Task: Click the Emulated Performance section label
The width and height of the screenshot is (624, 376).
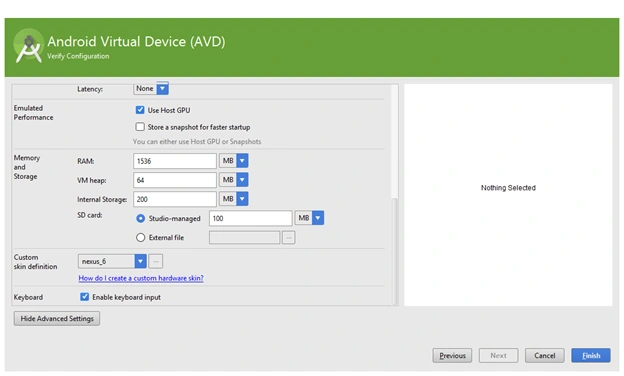Action: tap(33, 113)
